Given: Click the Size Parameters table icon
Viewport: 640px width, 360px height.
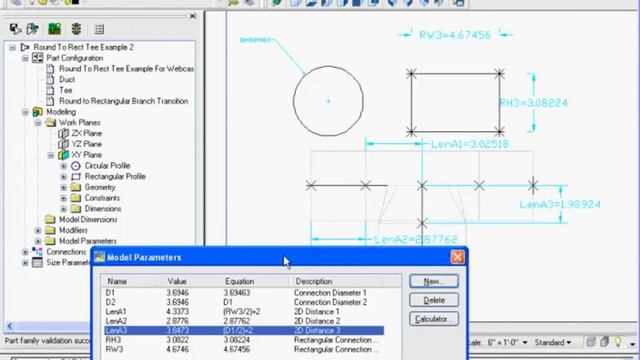Looking at the screenshot, I should tap(37, 262).
